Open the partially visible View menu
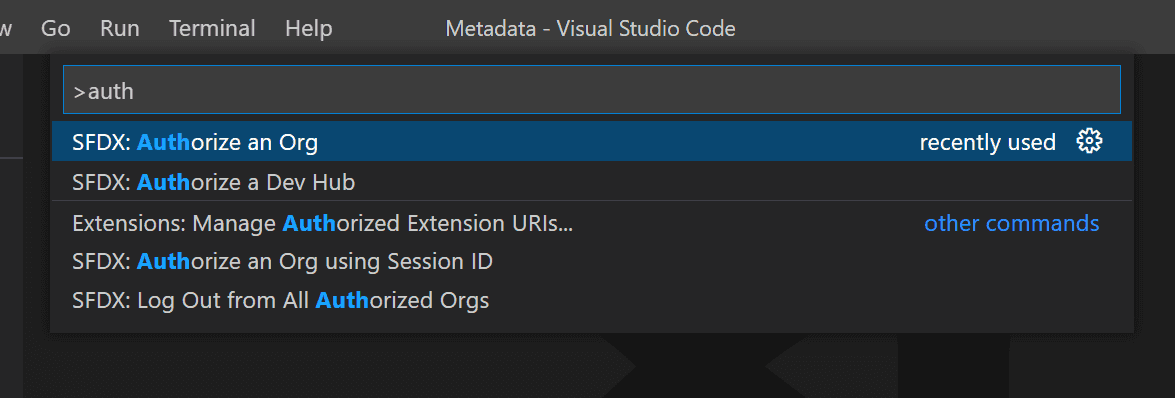 5,28
